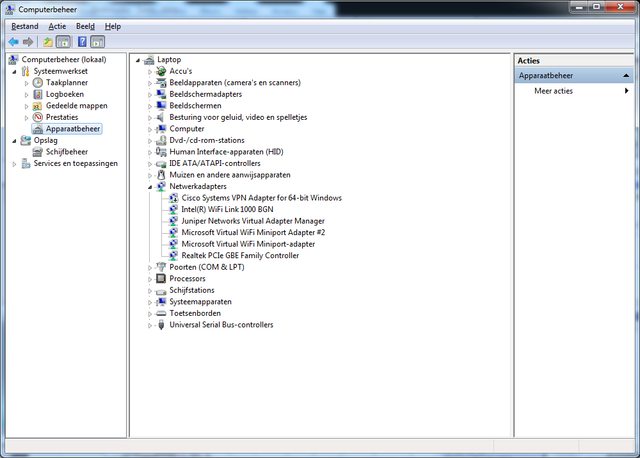Click the Systeemwerkset tools icon
Image resolution: width=640 pixels, height=458 pixels.
25,71
